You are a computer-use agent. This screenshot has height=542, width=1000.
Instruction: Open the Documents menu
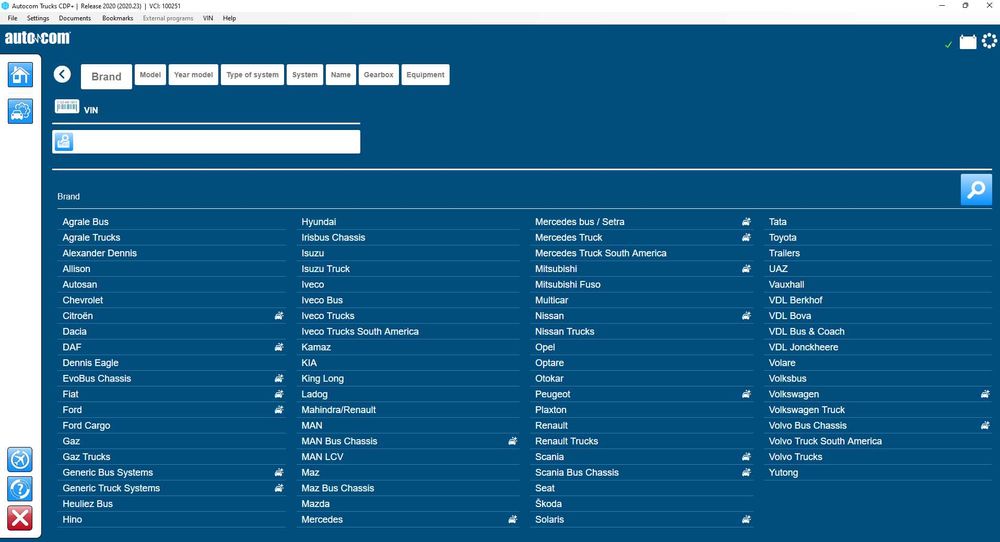(75, 18)
